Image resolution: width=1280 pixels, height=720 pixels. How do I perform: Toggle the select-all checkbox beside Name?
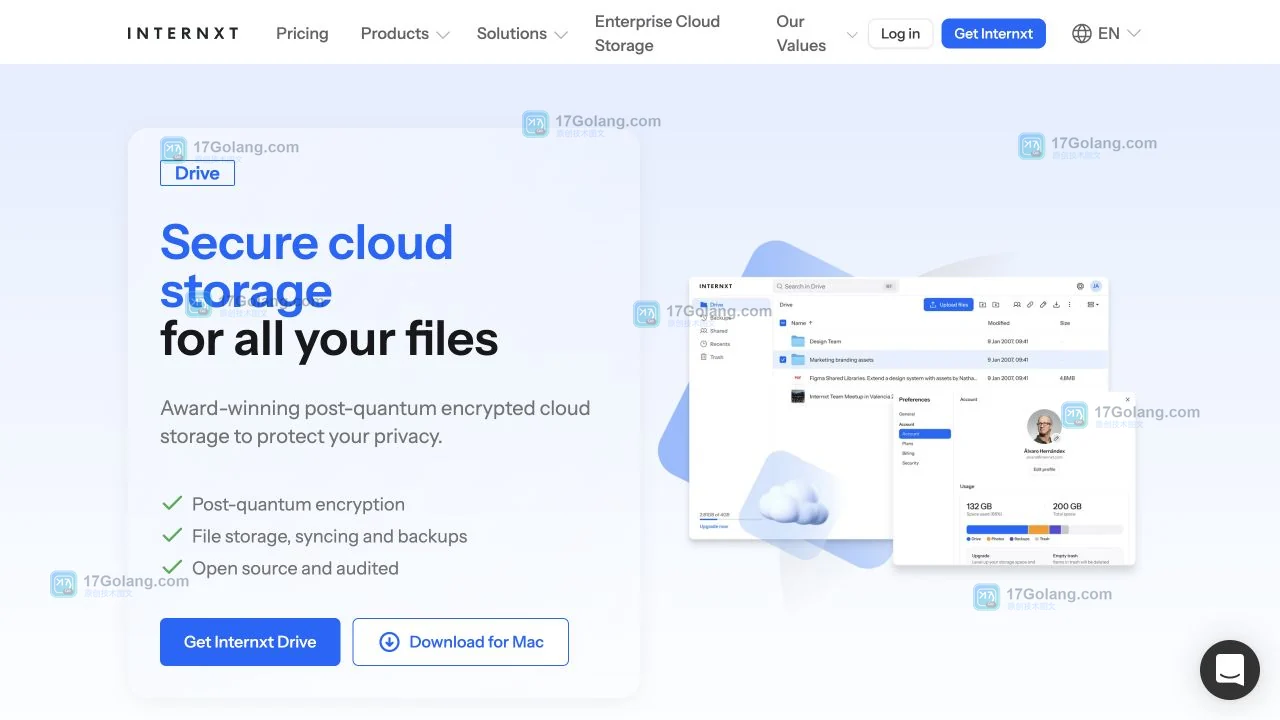[783, 323]
